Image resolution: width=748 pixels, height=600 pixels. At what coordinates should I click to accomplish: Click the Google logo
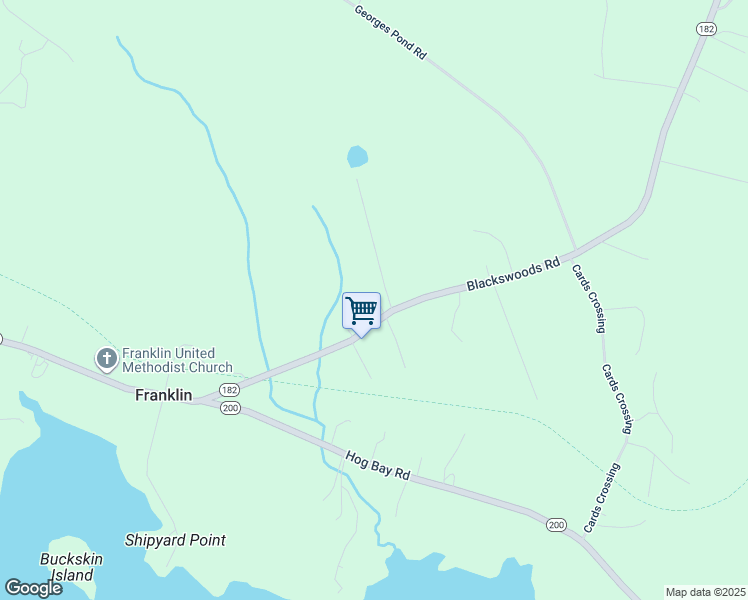click(33, 588)
